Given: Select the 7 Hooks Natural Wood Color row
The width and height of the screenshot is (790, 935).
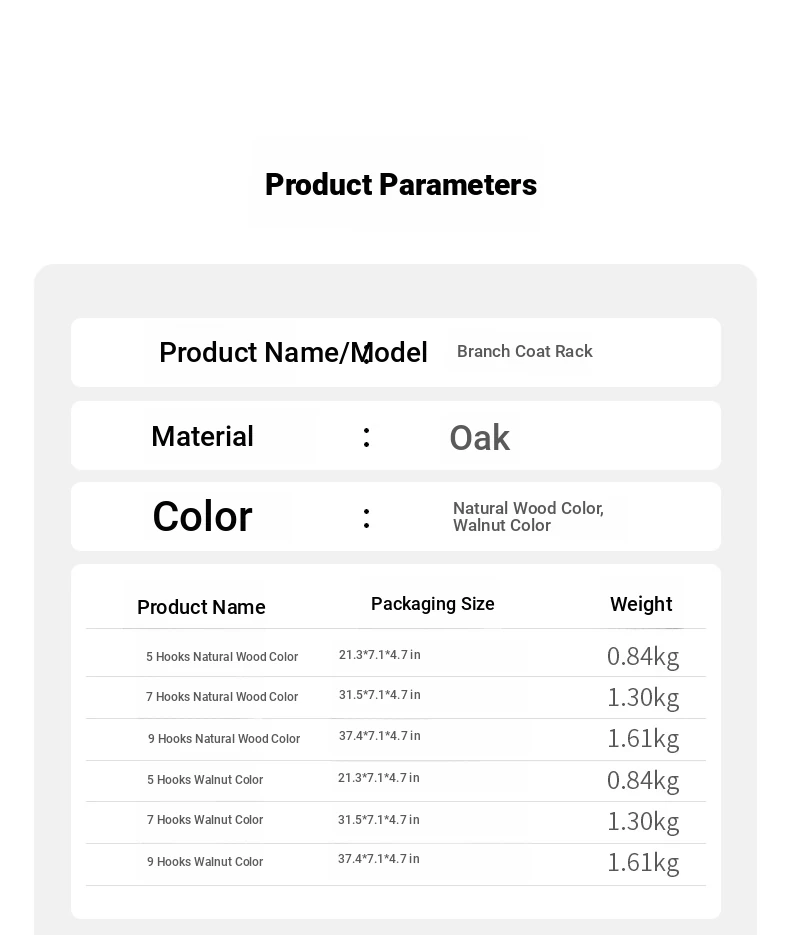Looking at the screenshot, I should pos(395,697).
